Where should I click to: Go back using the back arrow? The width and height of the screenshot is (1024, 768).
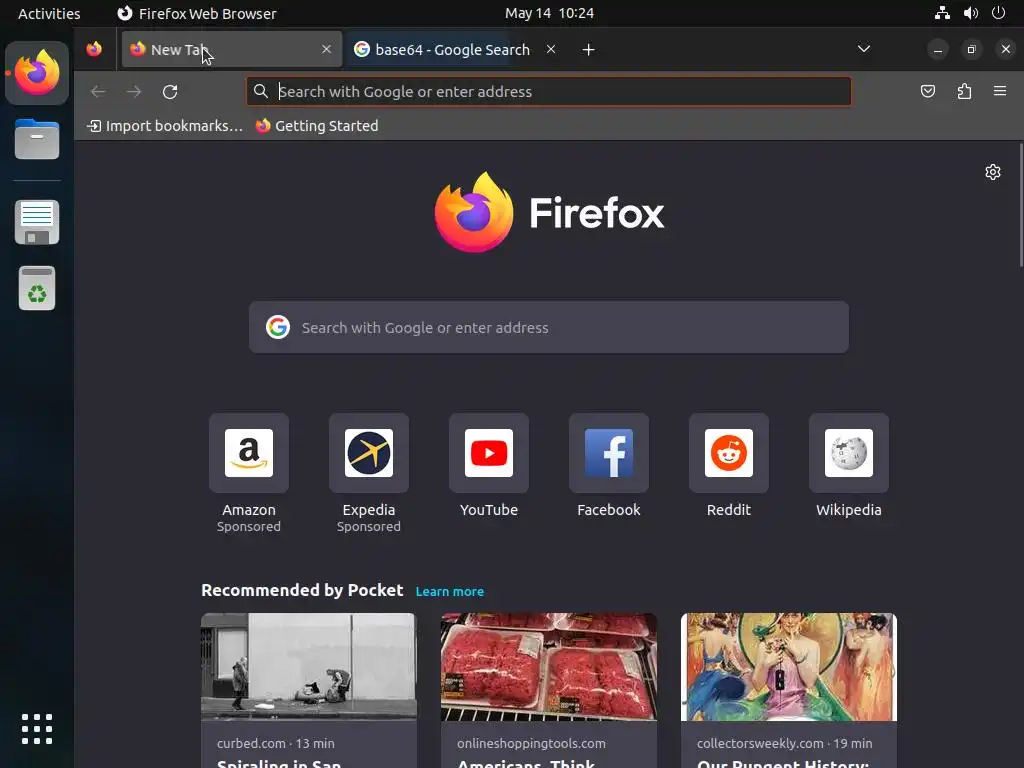point(98,91)
